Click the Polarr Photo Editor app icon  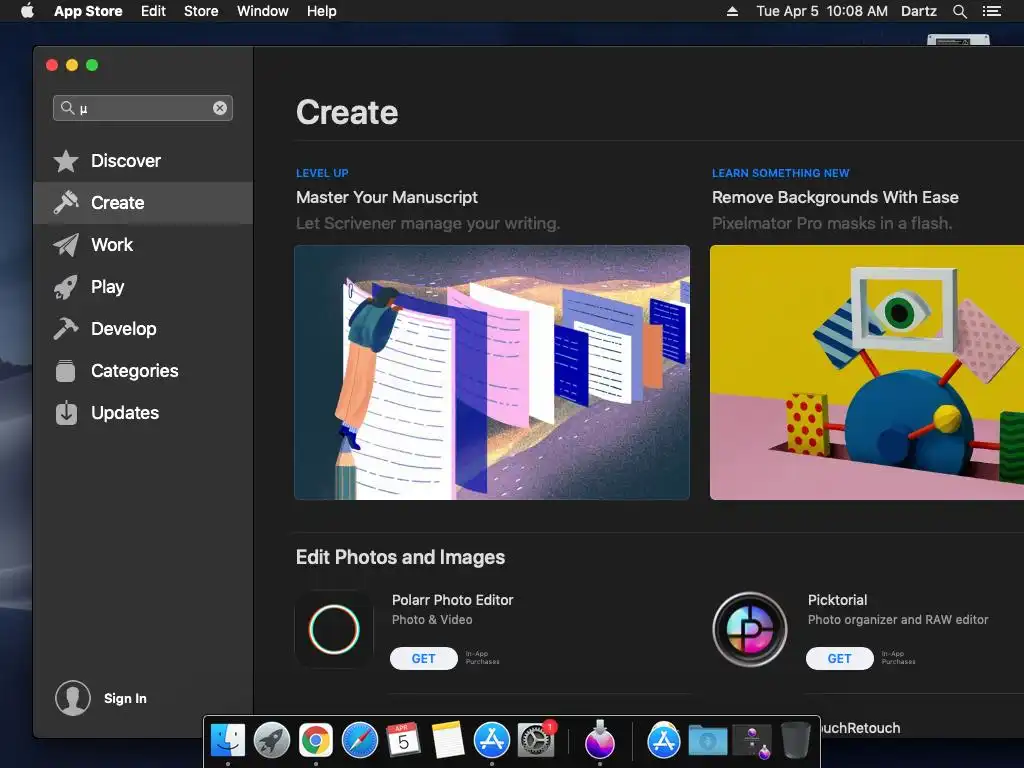pos(334,630)
